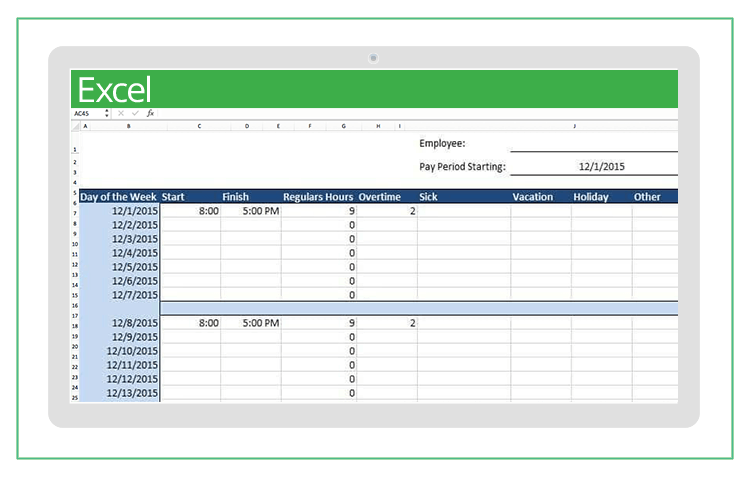Image resolution: width=746 pixels, height=479 pixels.
Task: Select column J header
Action: pyautogui.click(x=574, y=127)
